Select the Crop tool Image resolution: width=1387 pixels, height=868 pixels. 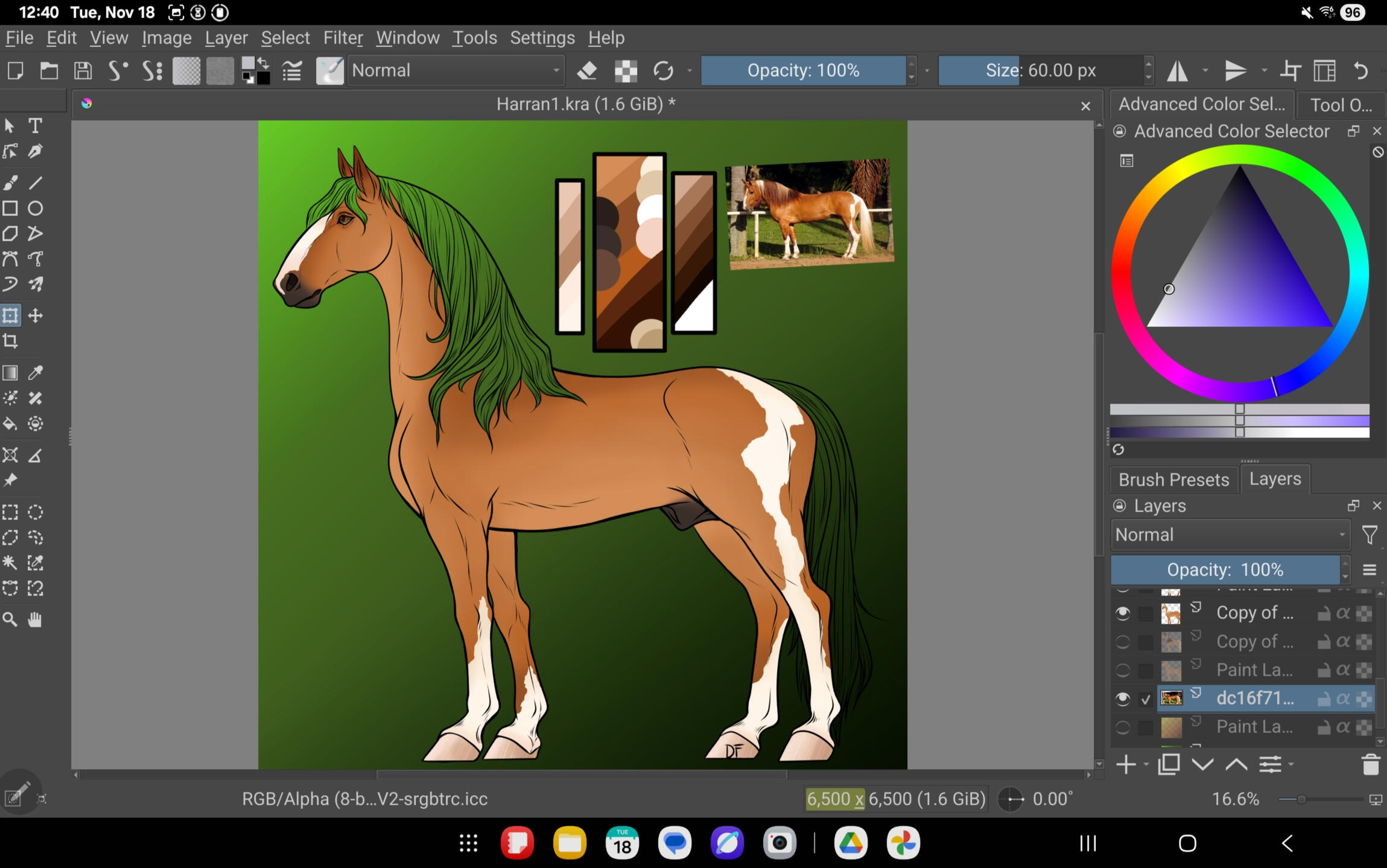(10, 341)
